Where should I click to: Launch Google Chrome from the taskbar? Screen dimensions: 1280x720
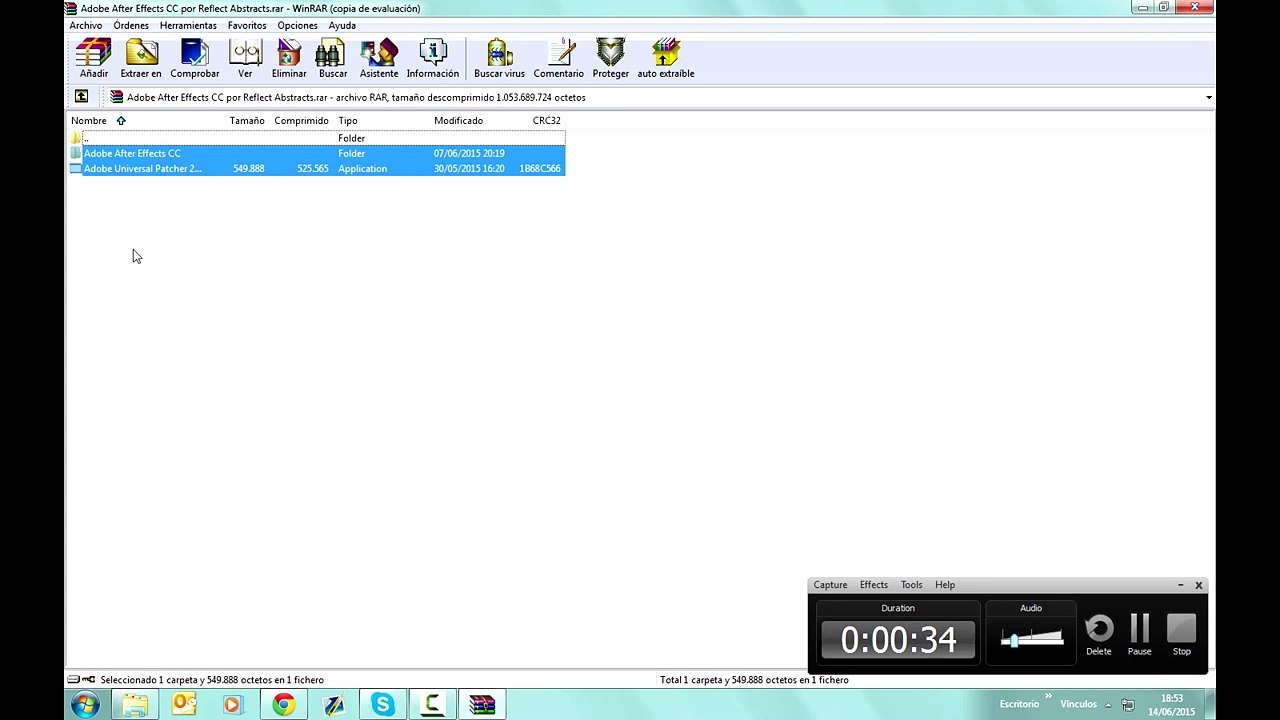283,704
